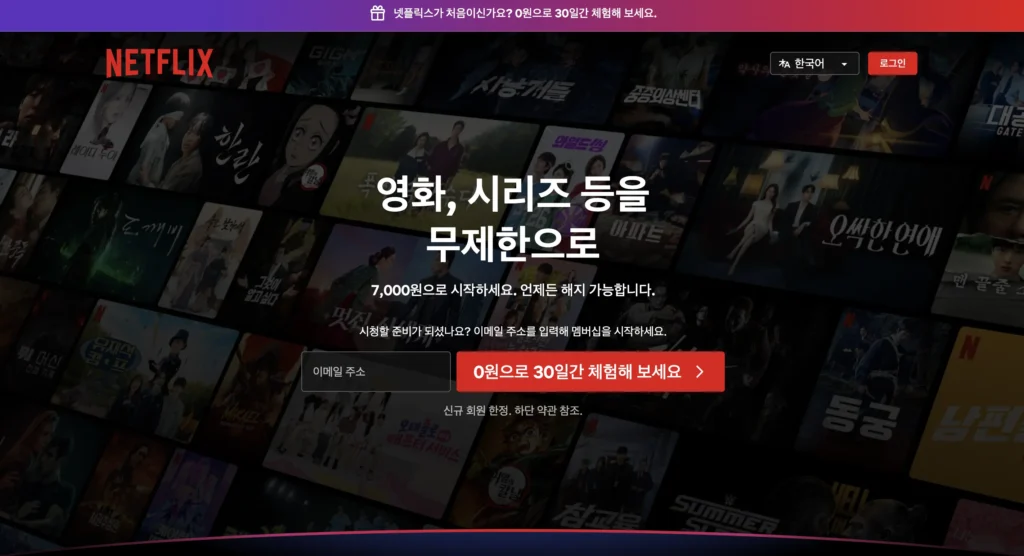Click the top banner text about 30일간 체험

[x=524, y=13]
